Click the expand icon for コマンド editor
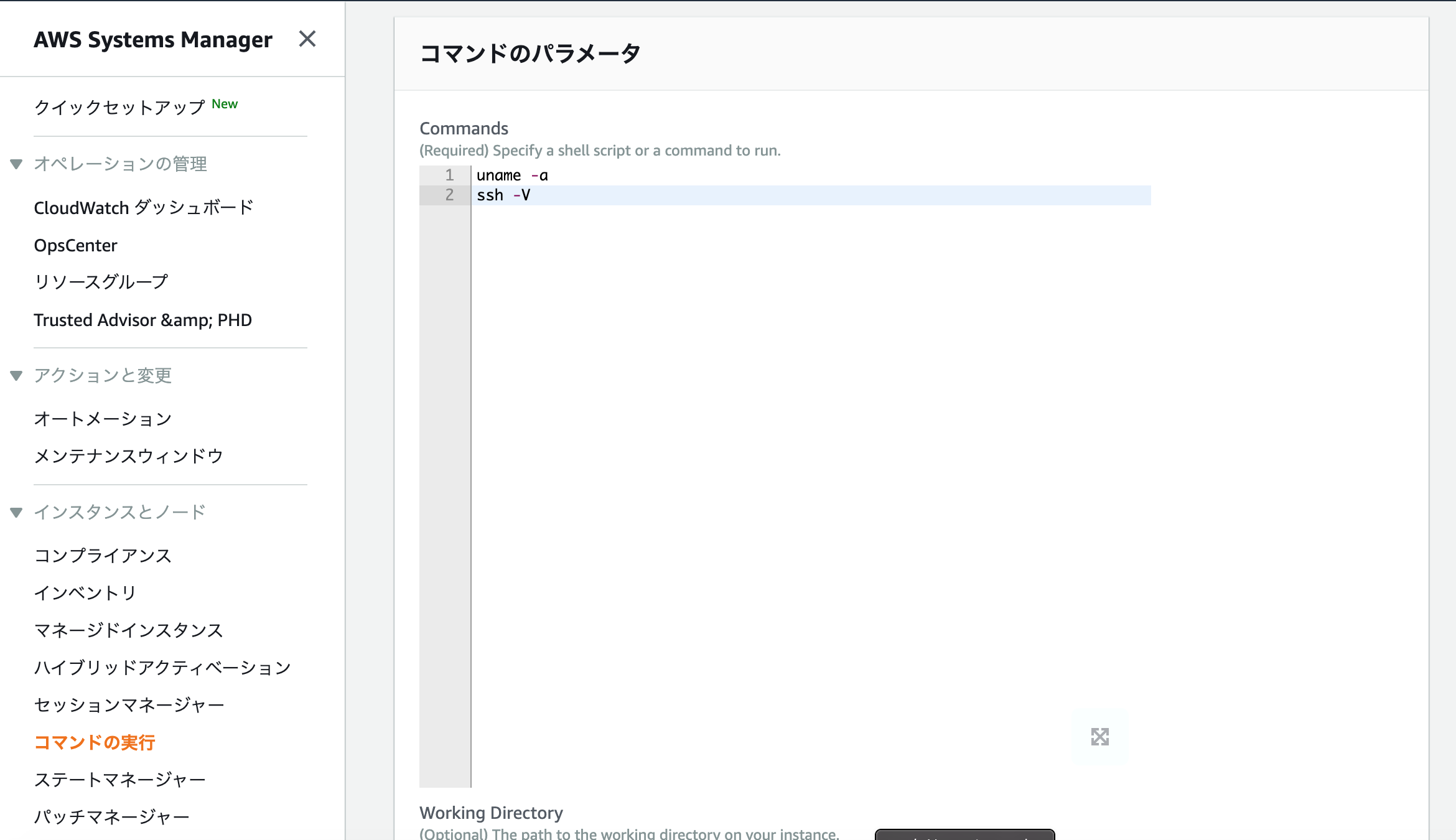 click(x=1100, y=737)
